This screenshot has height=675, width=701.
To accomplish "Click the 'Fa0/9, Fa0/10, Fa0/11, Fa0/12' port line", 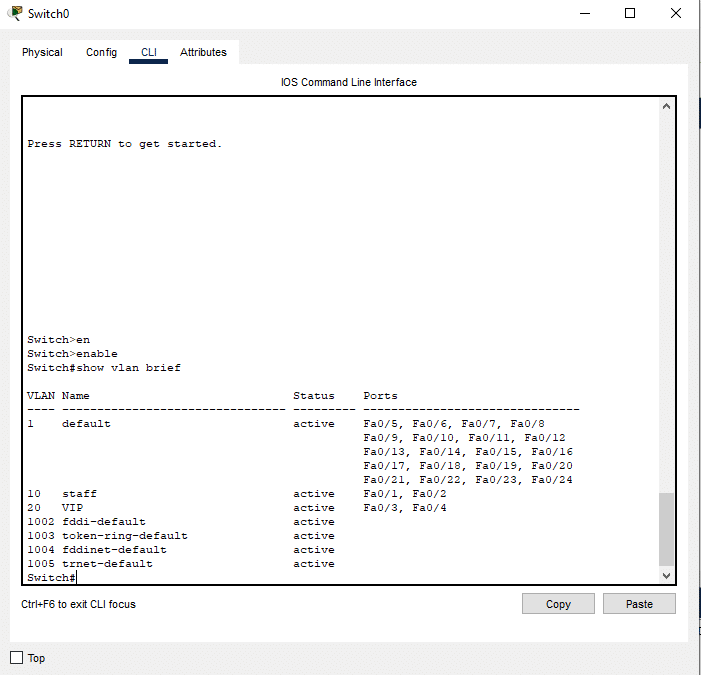I will click(464, 438).
